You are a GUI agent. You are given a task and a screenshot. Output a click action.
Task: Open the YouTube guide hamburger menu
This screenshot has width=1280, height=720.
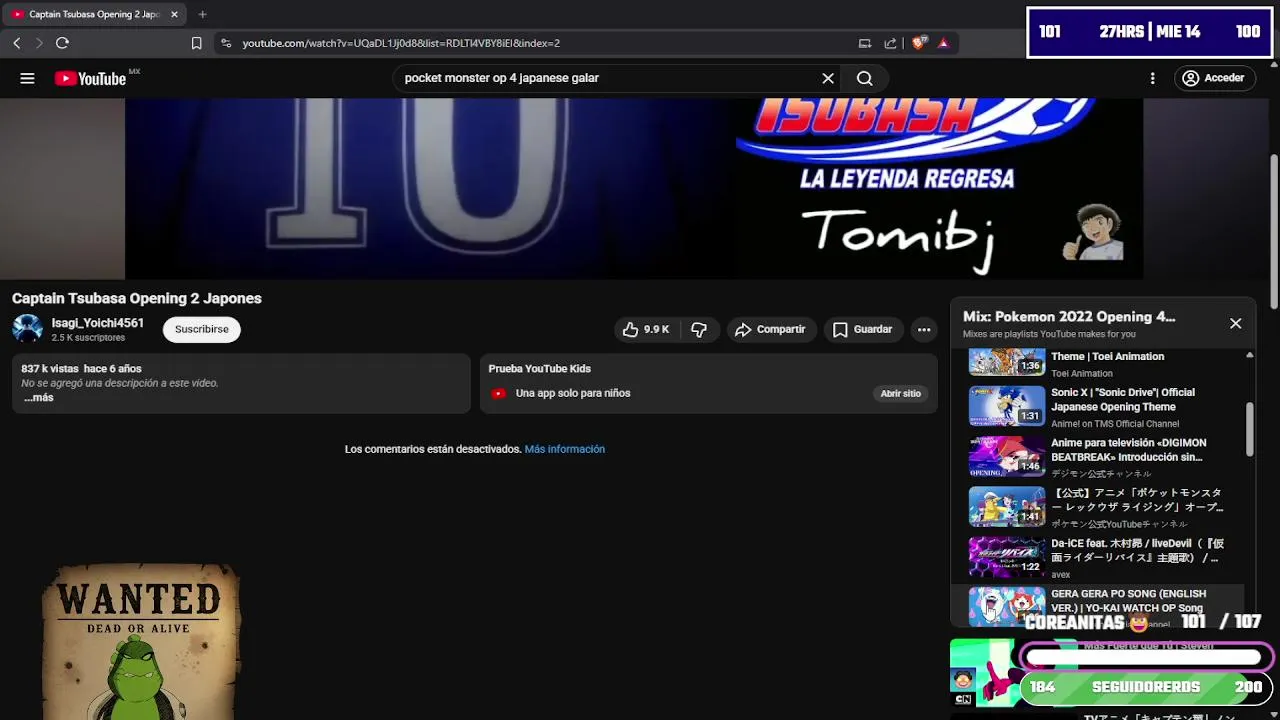click(27, 78)
